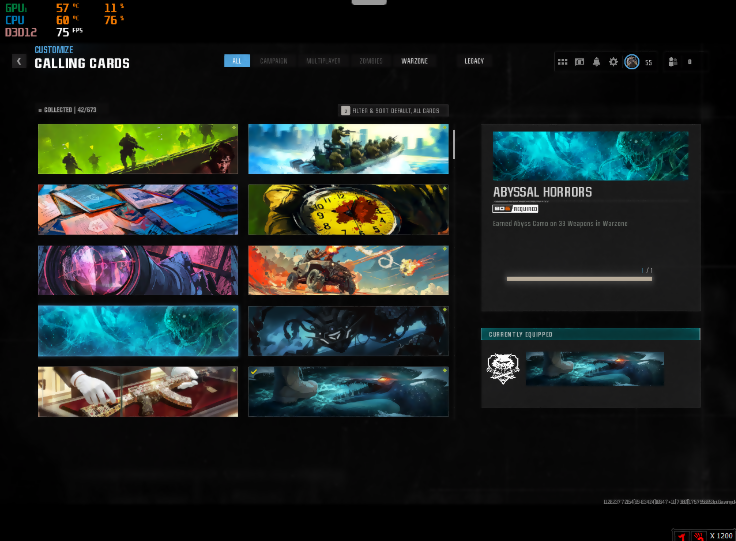Viewport: 736px width, 541px height.
Task: Choose the gold rifle display case card
Action: coord(138,391)
